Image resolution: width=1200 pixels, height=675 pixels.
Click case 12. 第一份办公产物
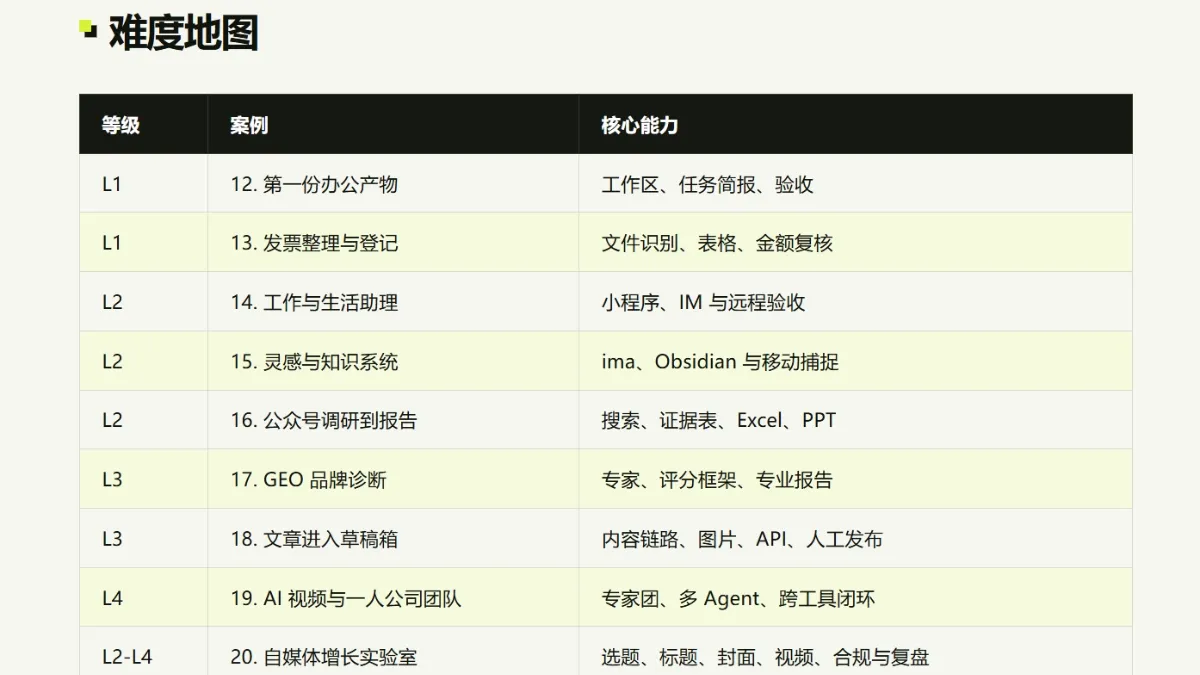click(314, 184)
